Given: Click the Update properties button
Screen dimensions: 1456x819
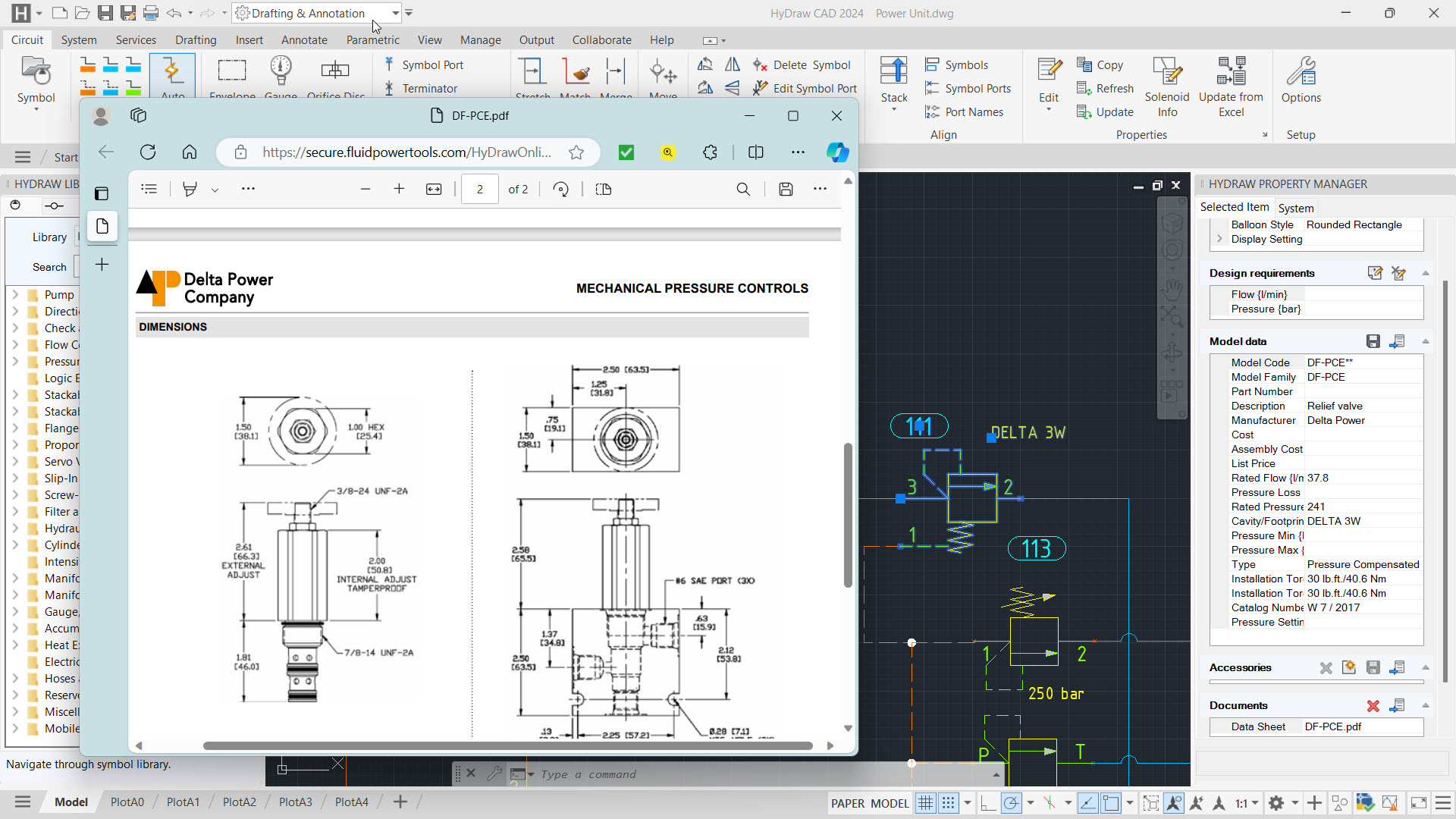Looking at the screenshot, I should click(x=1105, y=112).
